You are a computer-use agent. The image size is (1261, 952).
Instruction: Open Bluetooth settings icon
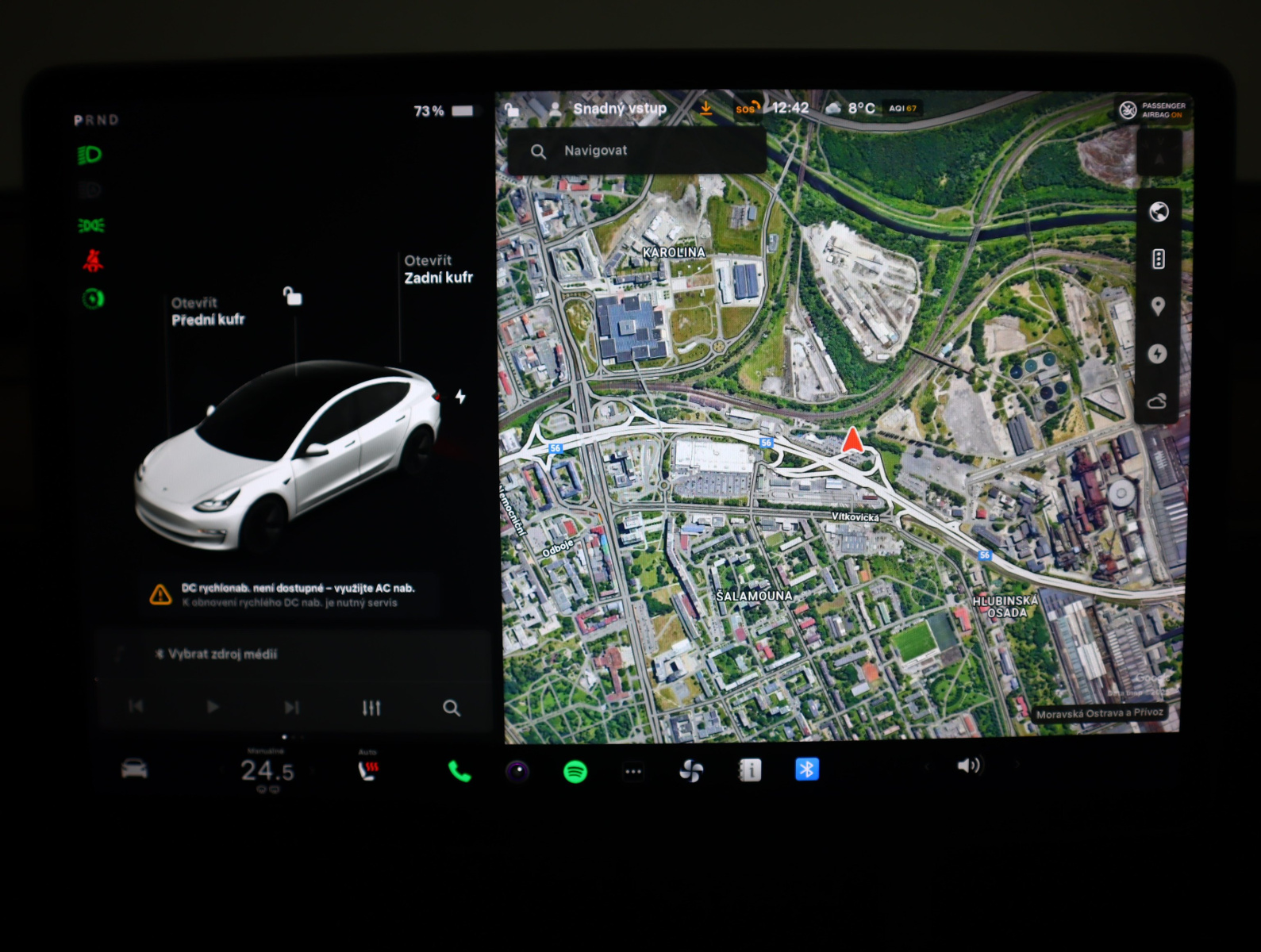806,769
